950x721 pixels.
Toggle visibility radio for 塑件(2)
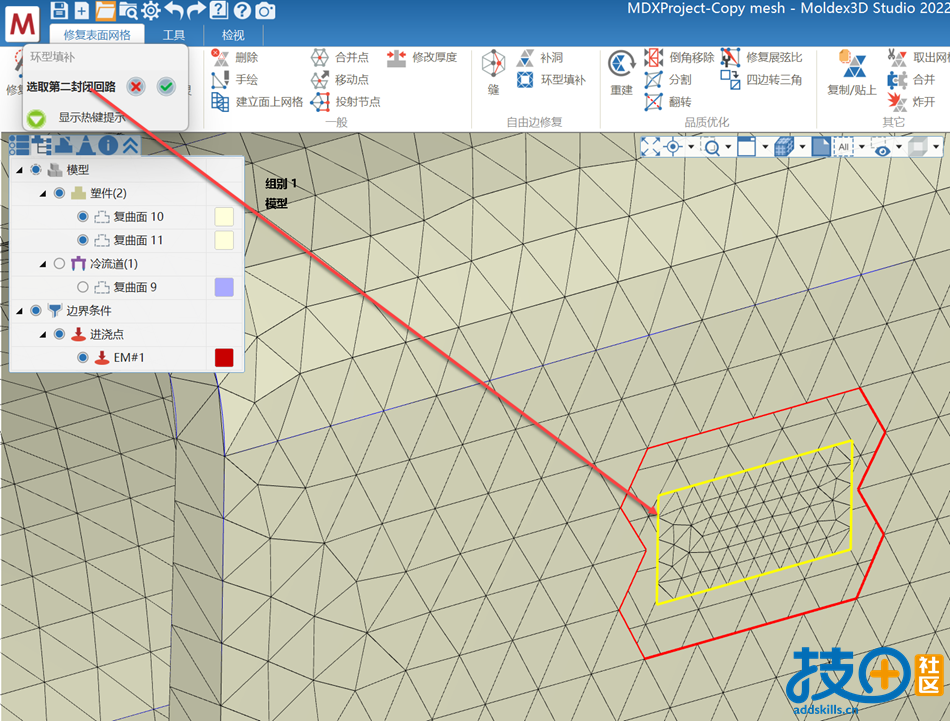(59, 193)
